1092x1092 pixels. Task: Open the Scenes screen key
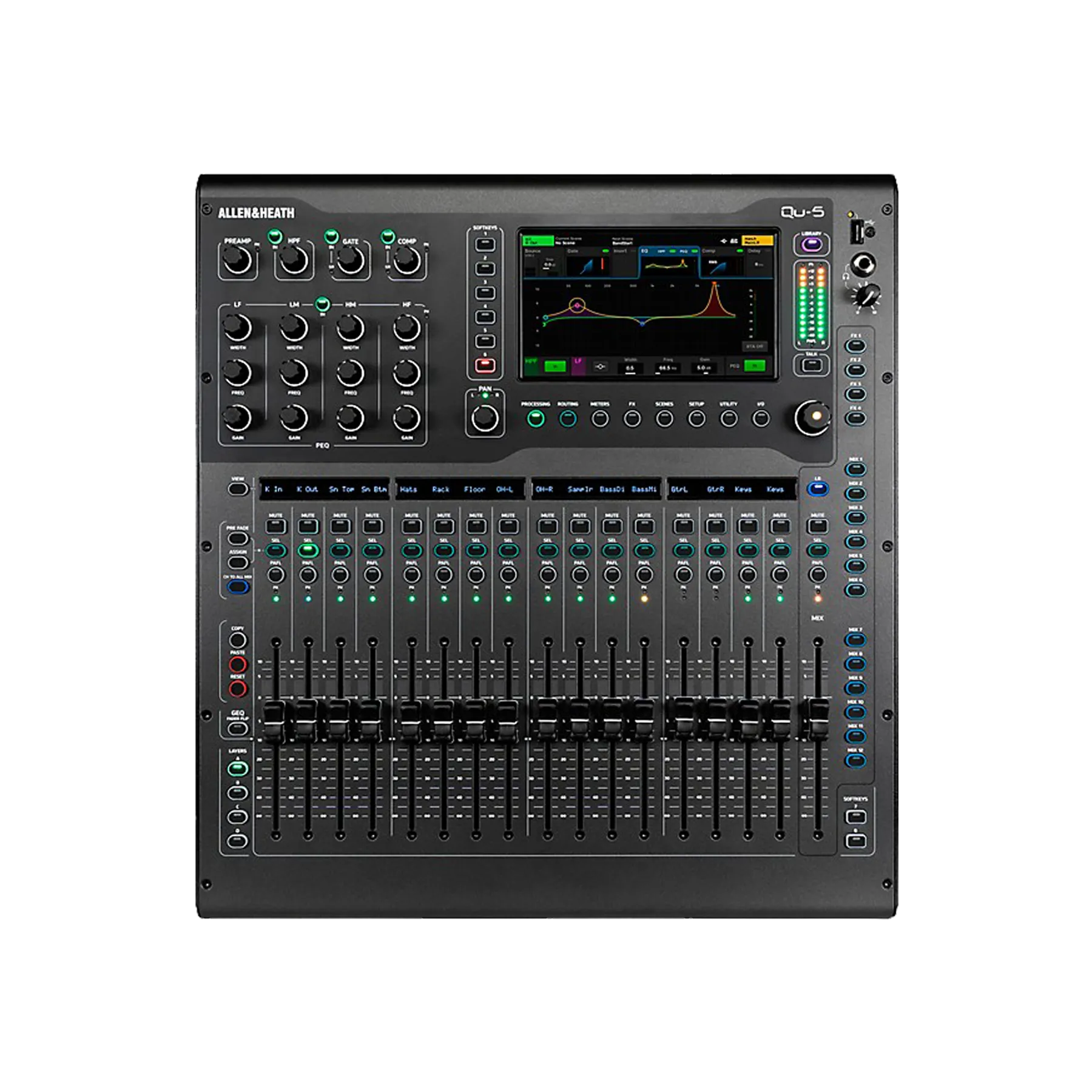click(664, 418)
